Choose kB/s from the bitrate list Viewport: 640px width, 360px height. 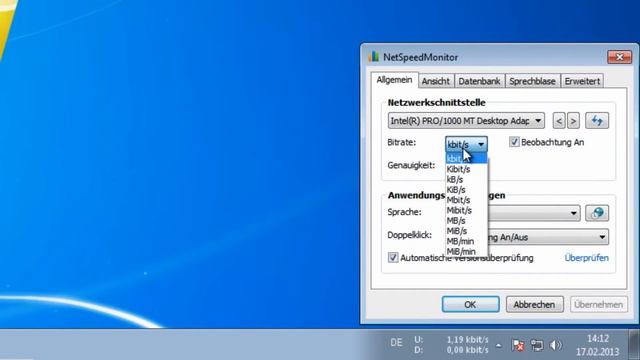(x=467, y=180)
